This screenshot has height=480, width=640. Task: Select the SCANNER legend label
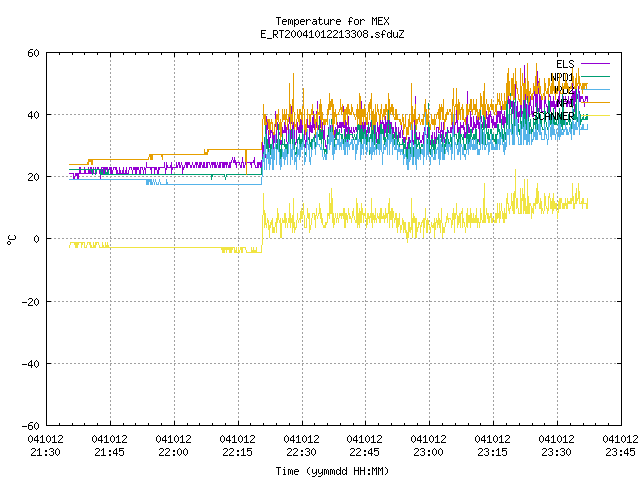(553, 116)
